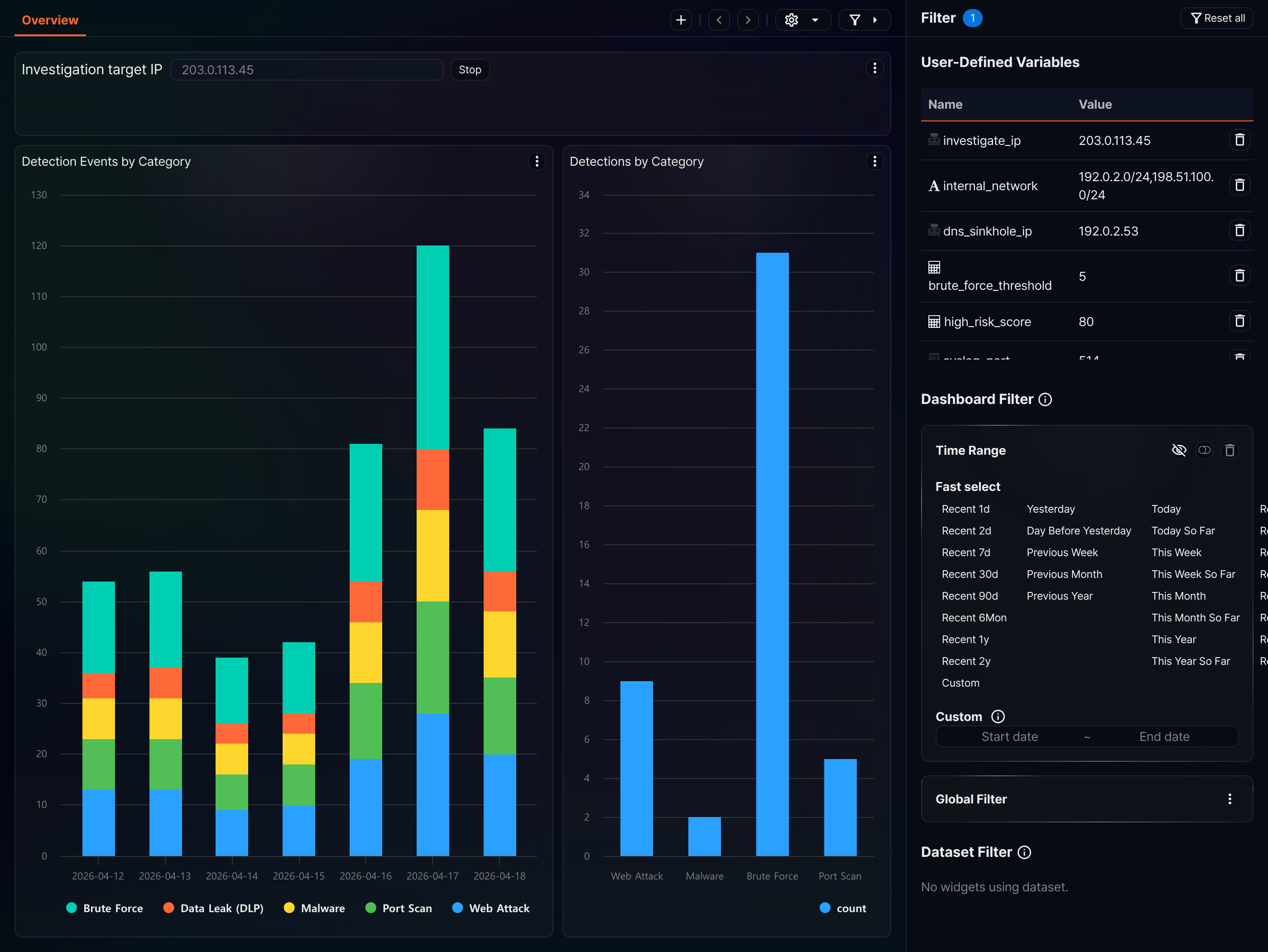
Task: Switch to the Overview tab
Action: point(50,20)
